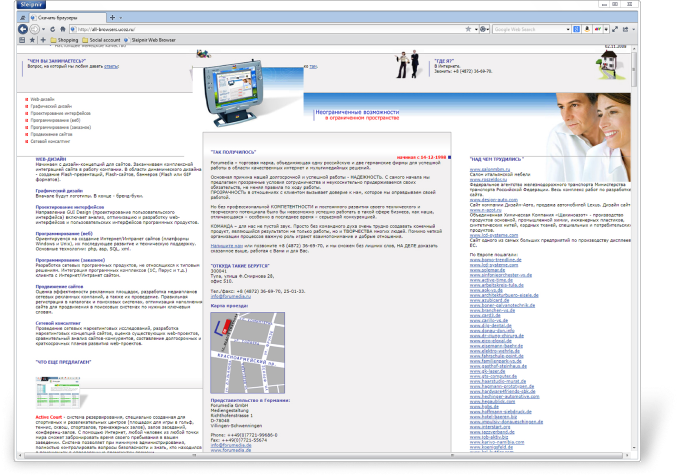Click the share/export toolbar icon
The width and height of the screenshot is (683, 475).
coord(626,29)
